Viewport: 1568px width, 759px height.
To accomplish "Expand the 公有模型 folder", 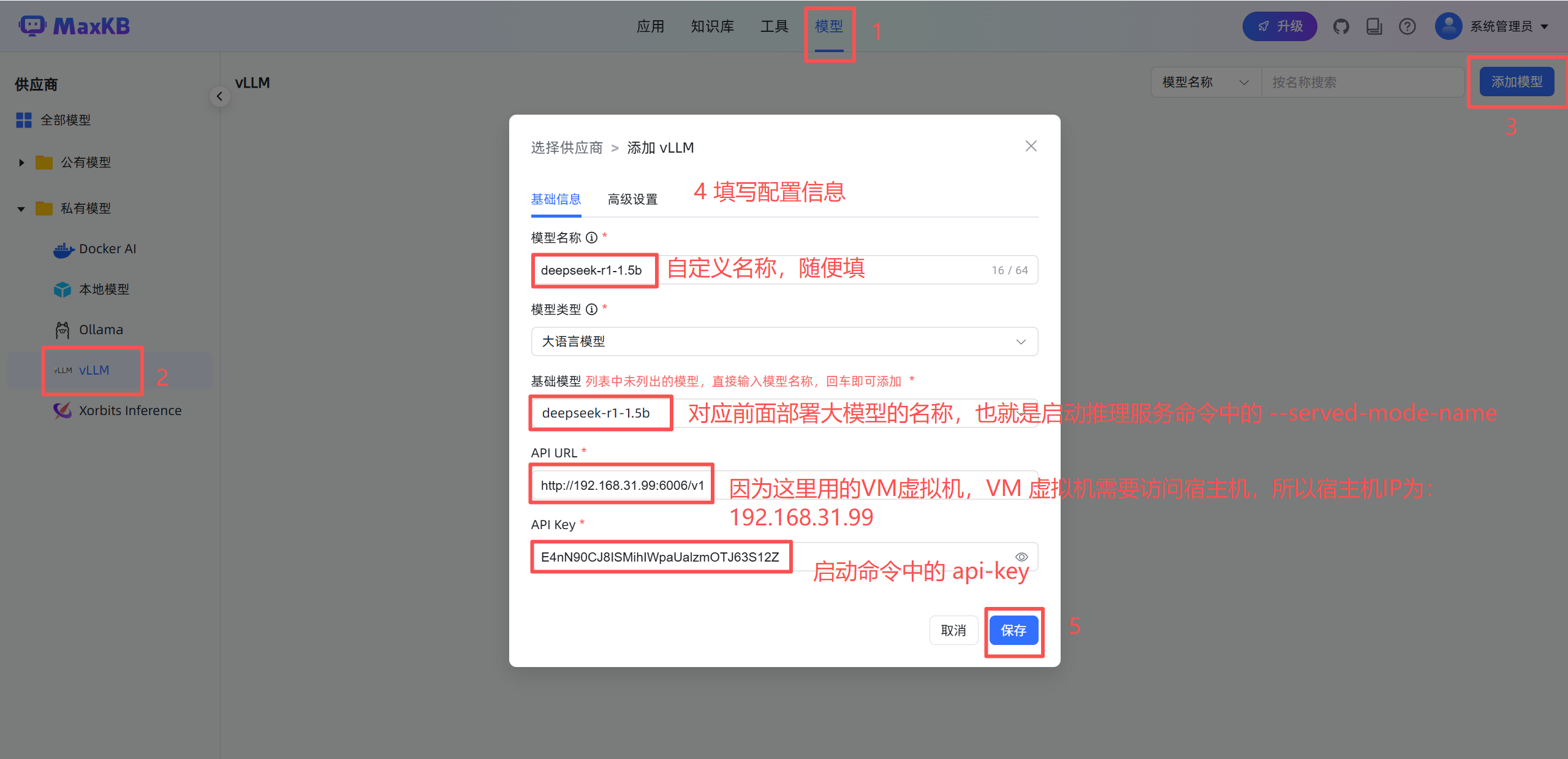I will click(x=21, y=162).
